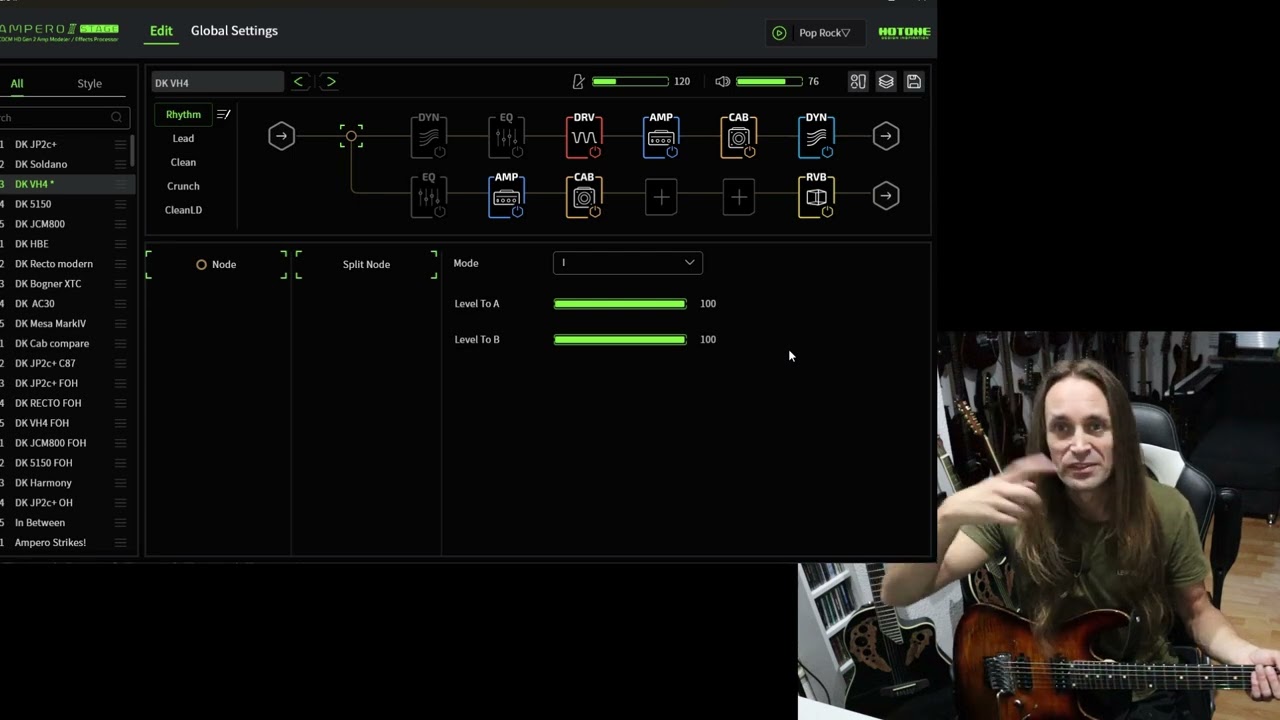Screen dimensions: 1280x720
Task: Toggle power on the bottom CAB block
Action: click(x=595, y=212)
